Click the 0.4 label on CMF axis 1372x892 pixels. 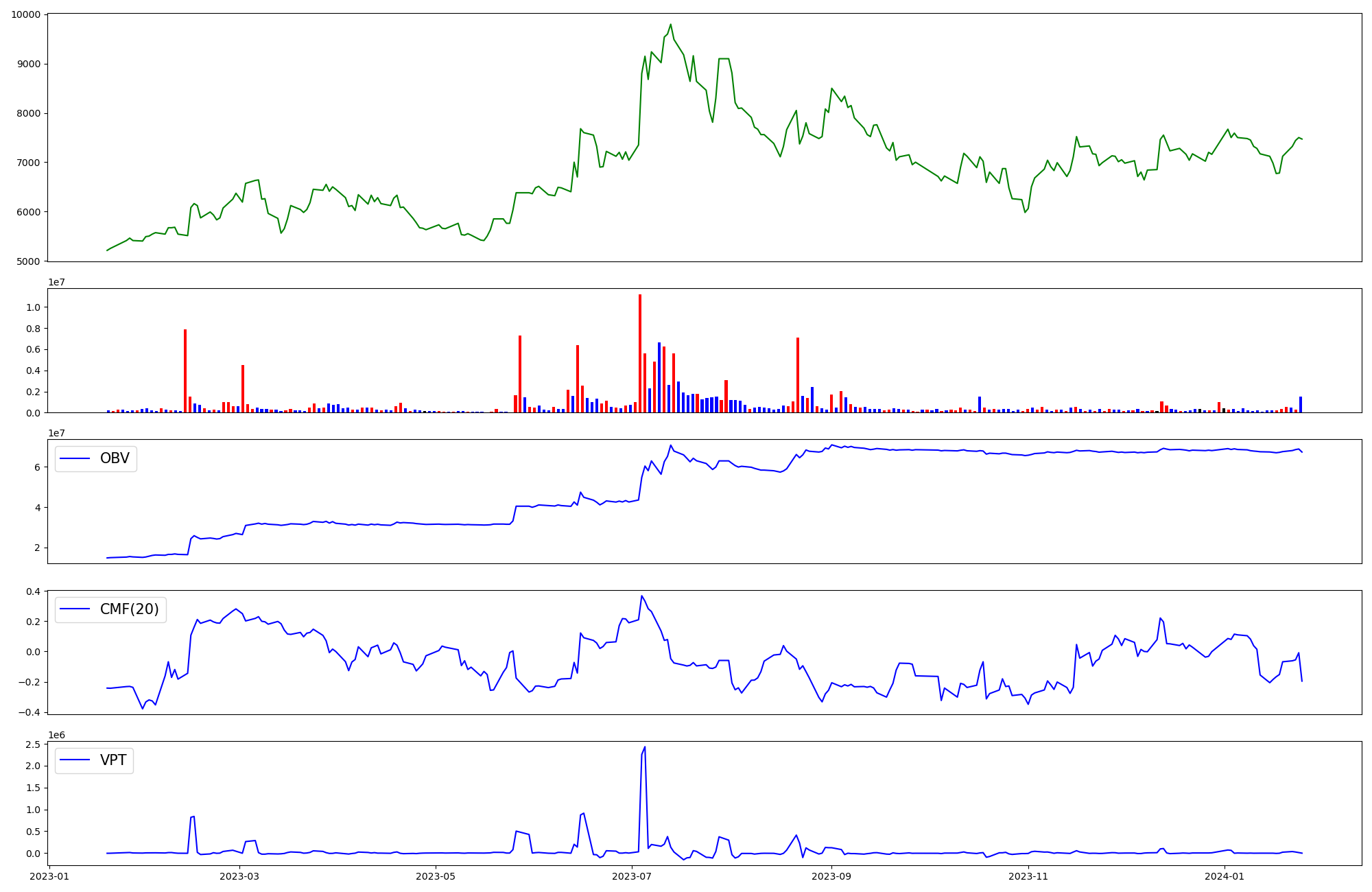(33, 591)
